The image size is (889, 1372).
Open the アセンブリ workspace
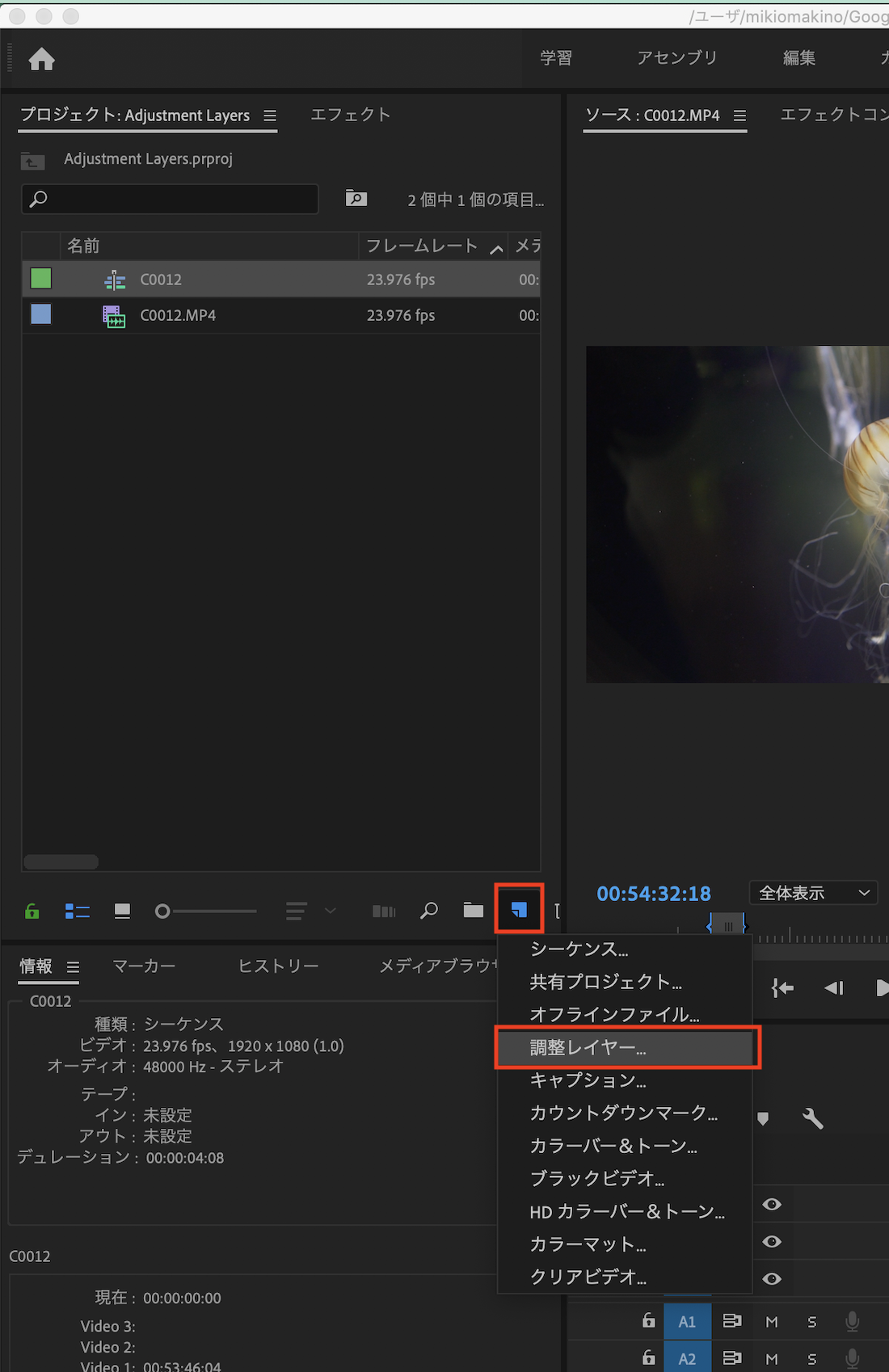click(x=677, y=58)
